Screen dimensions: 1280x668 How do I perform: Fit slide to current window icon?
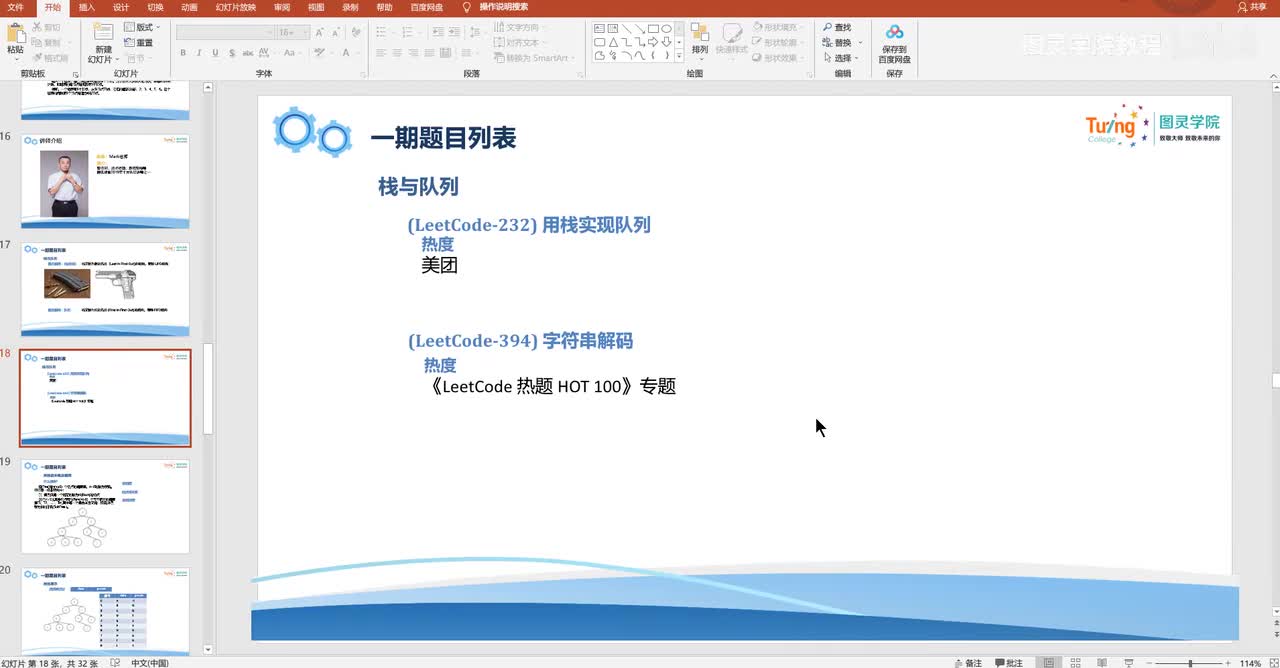click(1274, 662)
